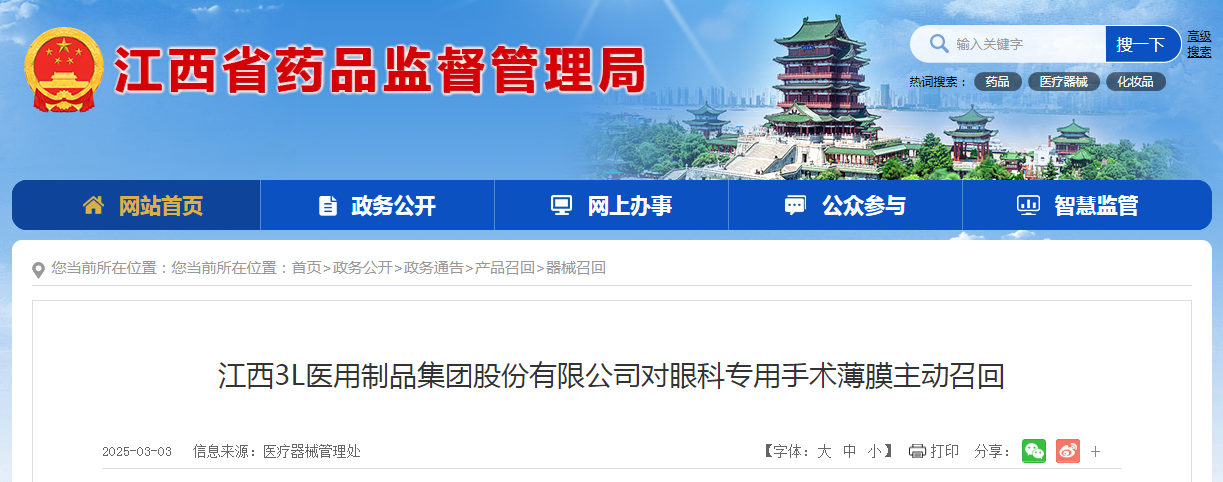Click the printer icon to print

917,452
